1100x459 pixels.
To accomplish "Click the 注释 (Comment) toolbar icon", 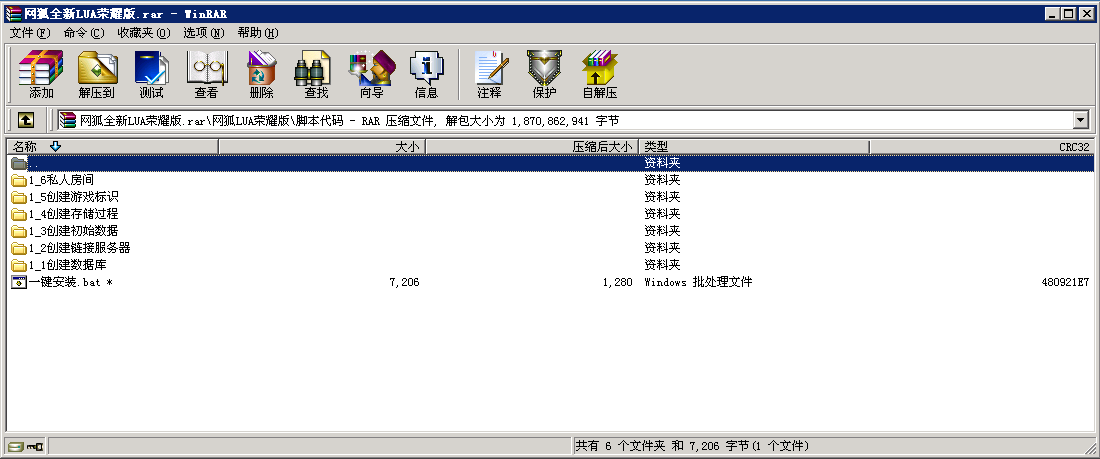I will click(x=489, y=74).
